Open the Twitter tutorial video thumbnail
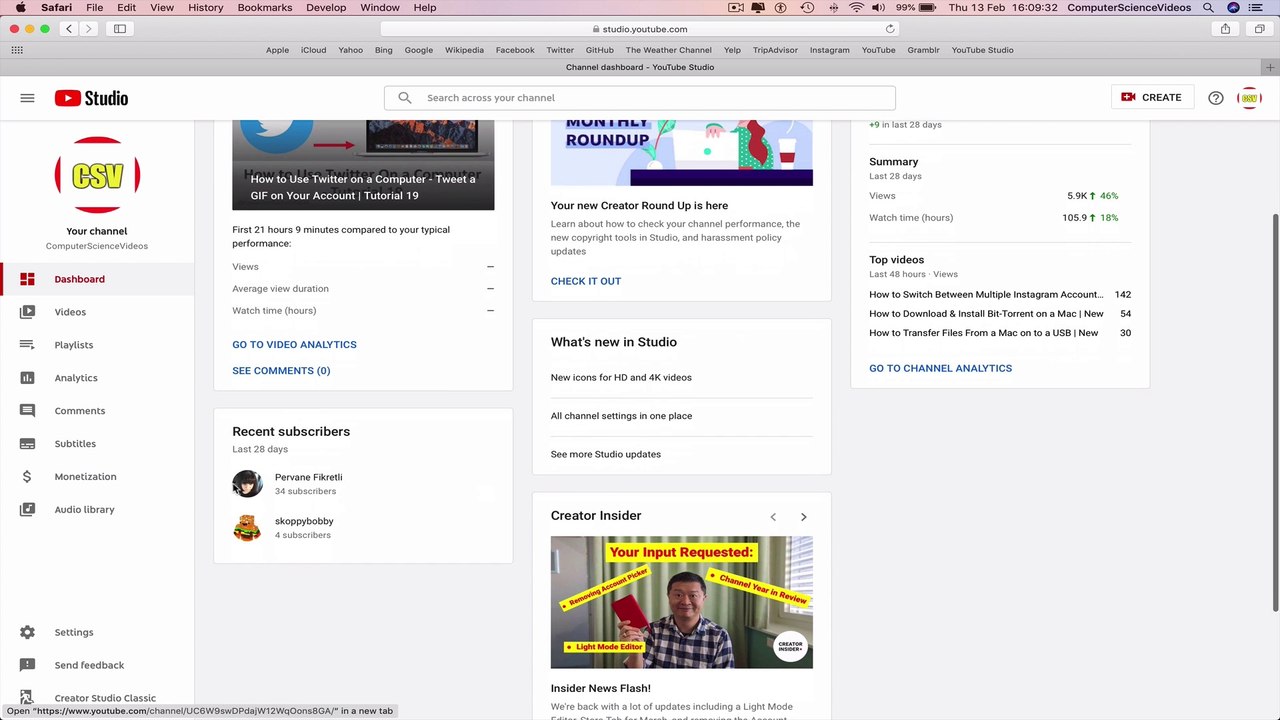Viewport: 1280px width, 720px height. [363, 165]
